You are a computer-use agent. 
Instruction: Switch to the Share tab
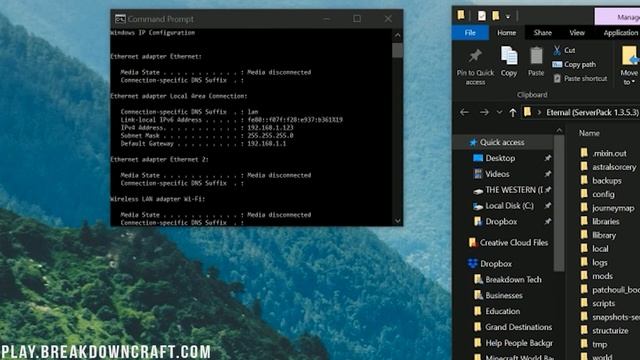(x=542, y=33)
